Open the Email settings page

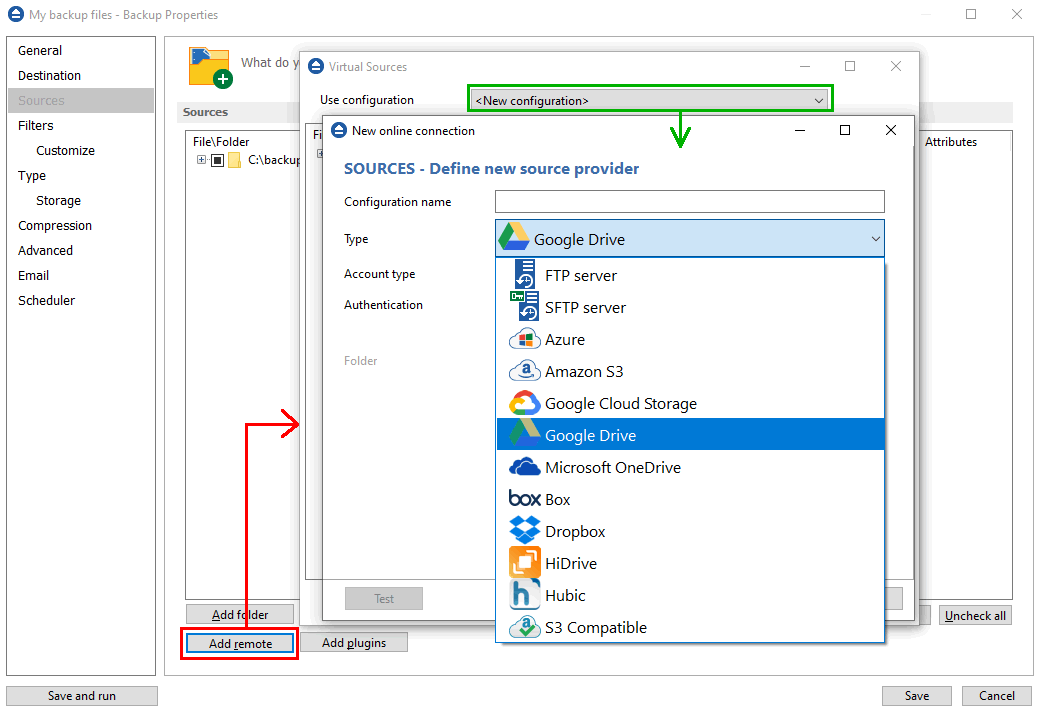pos(33,275)
